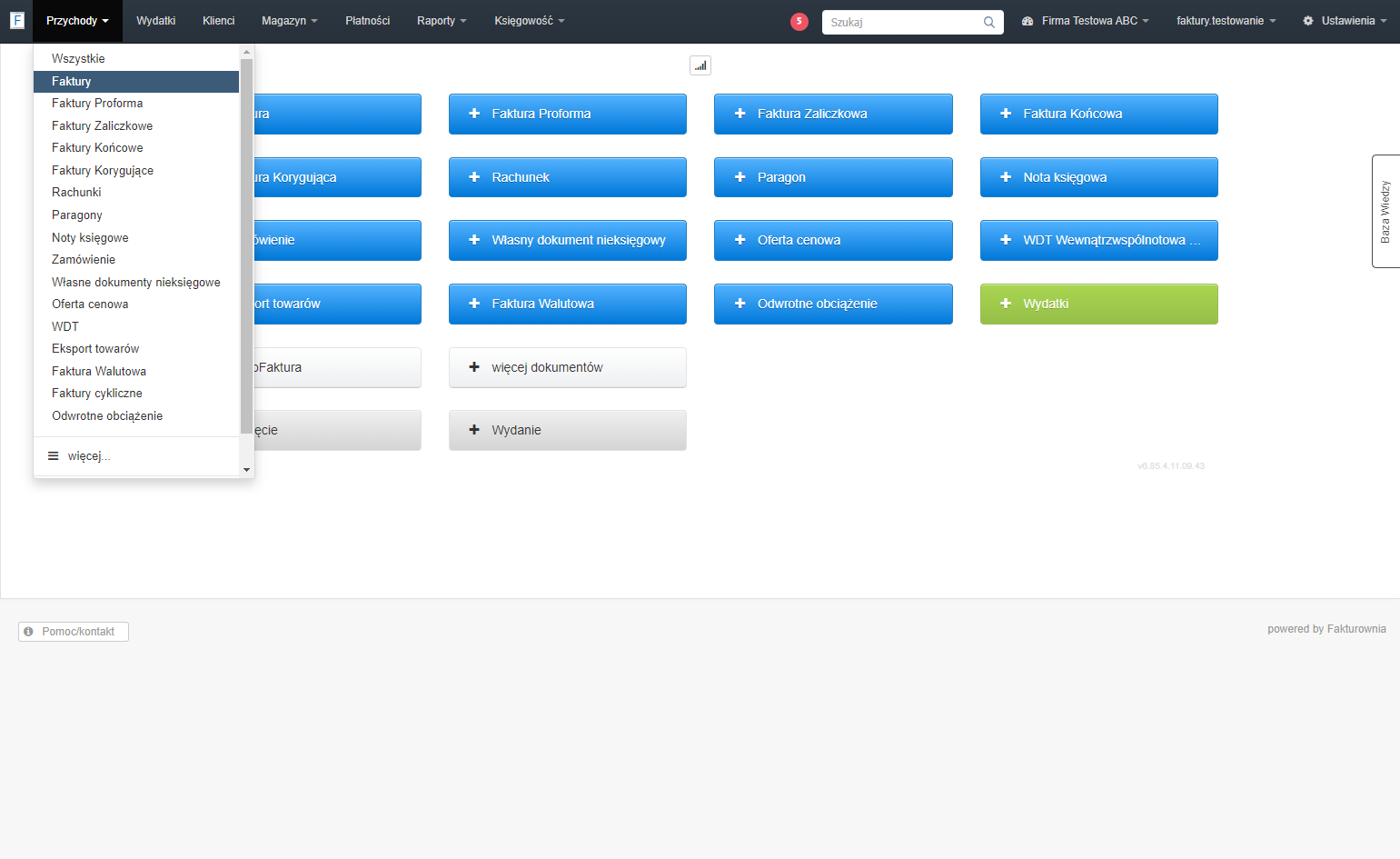Click the dashboard icon beside Firma Testowa ABC
1400x859 pixels.
point(1028,21)
